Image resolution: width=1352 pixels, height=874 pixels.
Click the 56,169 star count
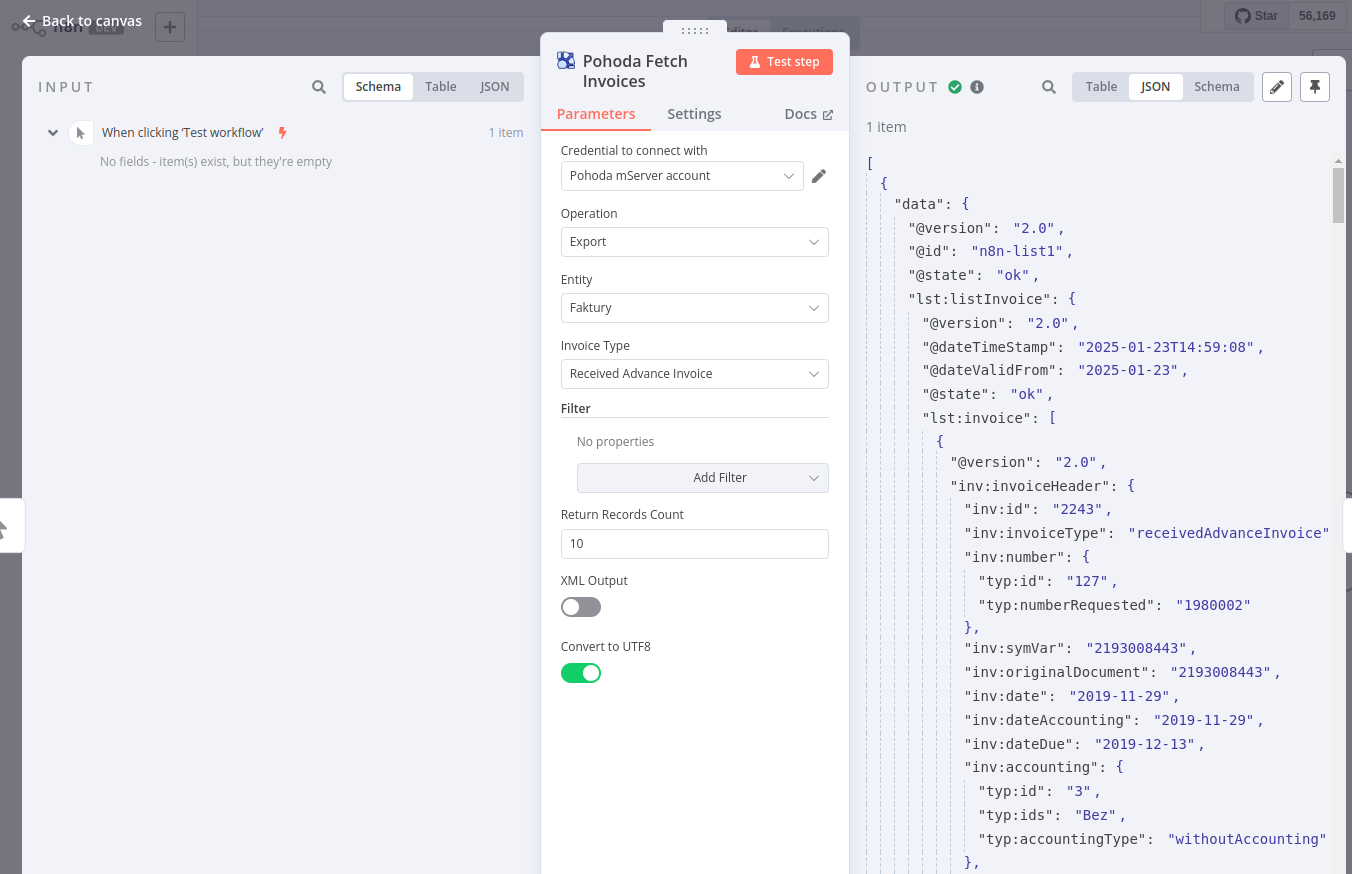pyautogui.click(x=1317, y=16)
